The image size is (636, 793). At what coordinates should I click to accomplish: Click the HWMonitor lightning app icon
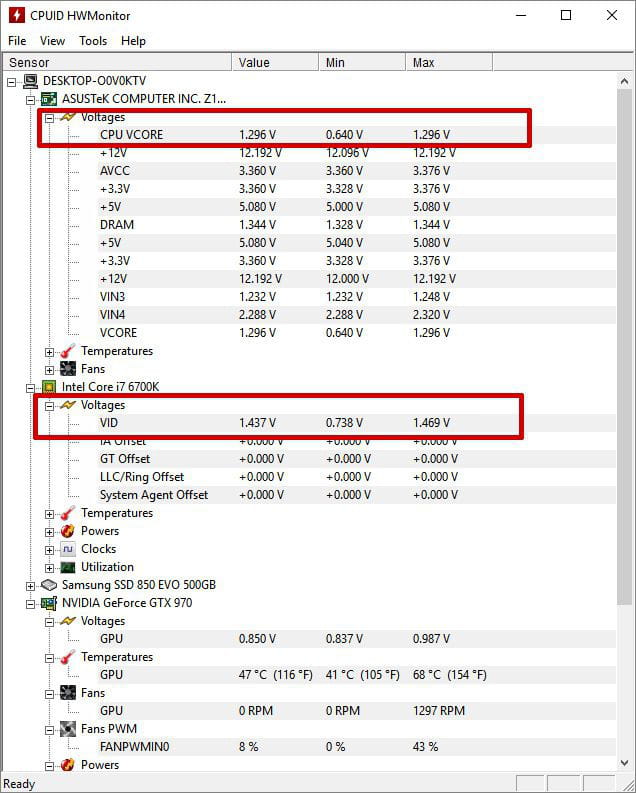[x=17, y=15]
